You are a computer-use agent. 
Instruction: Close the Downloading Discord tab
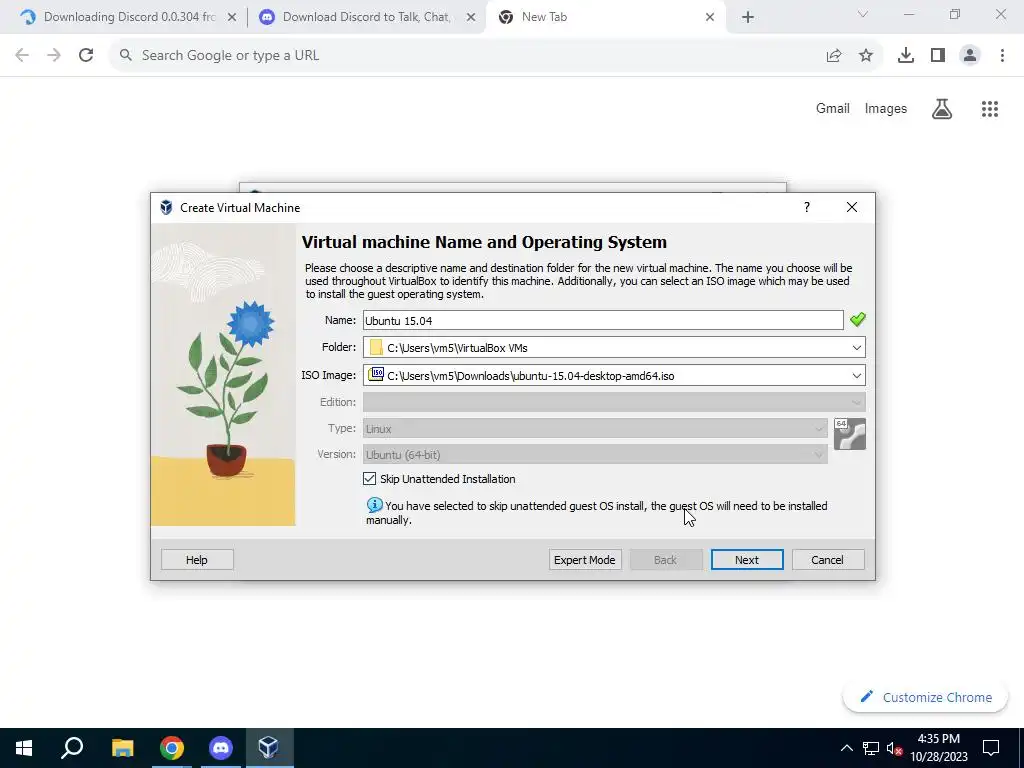coord(232,18)
